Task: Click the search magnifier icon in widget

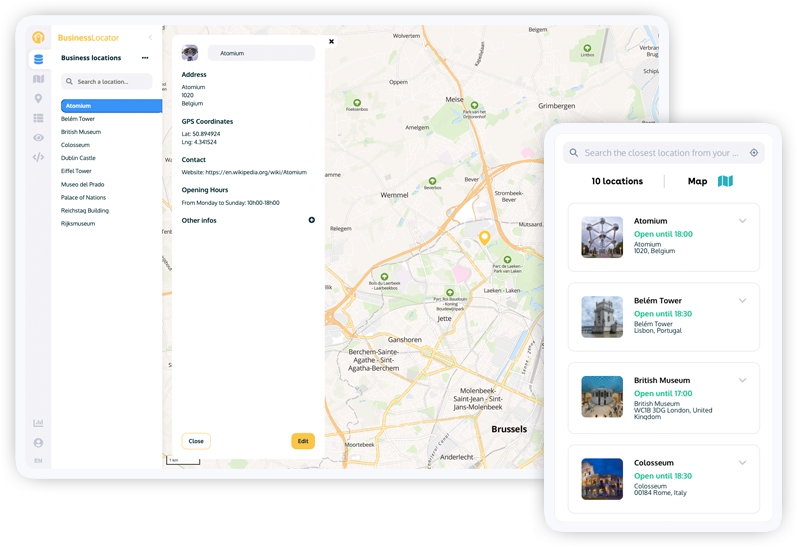Action: [x=573, y=153]
